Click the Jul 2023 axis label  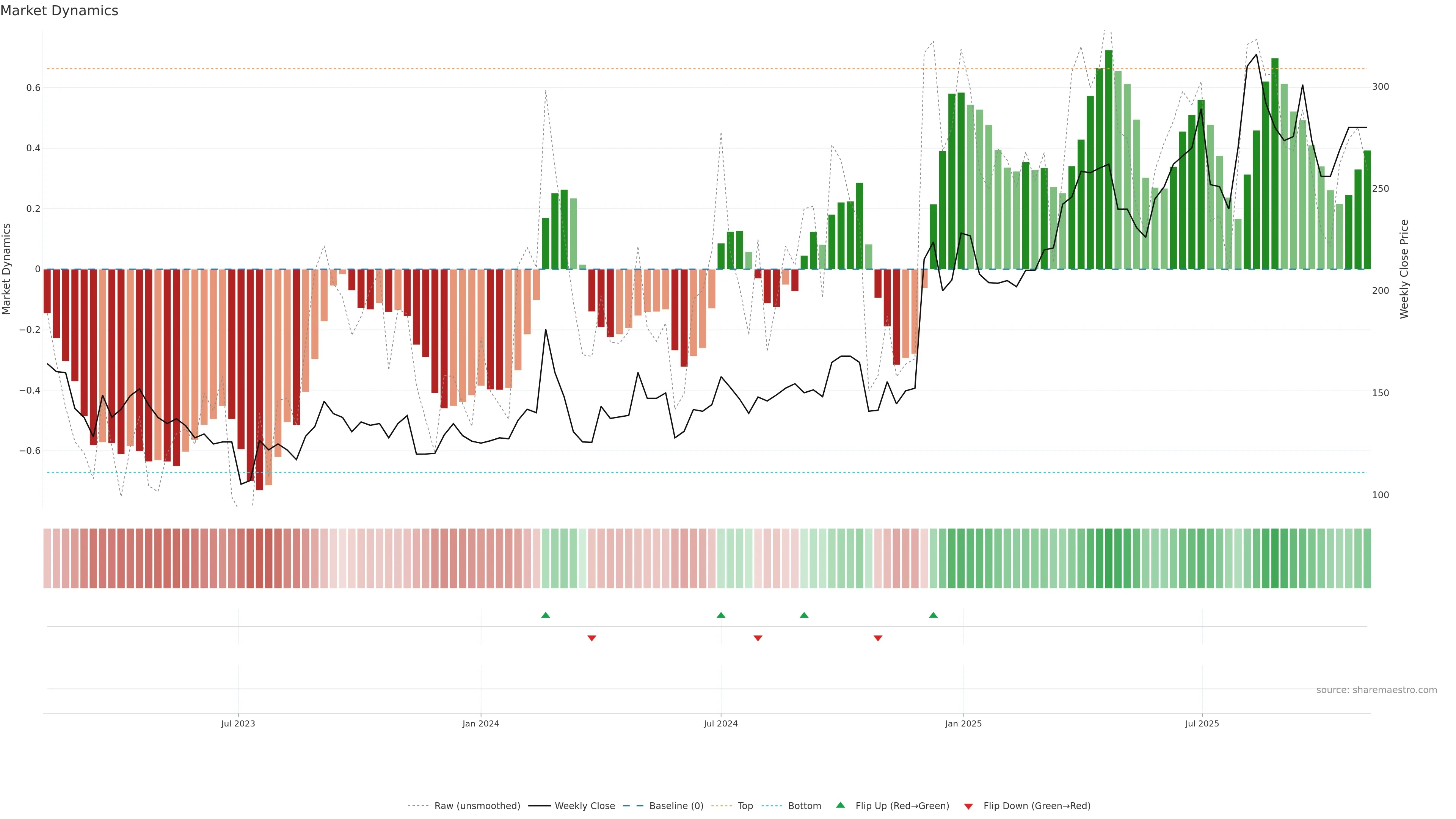238,723
